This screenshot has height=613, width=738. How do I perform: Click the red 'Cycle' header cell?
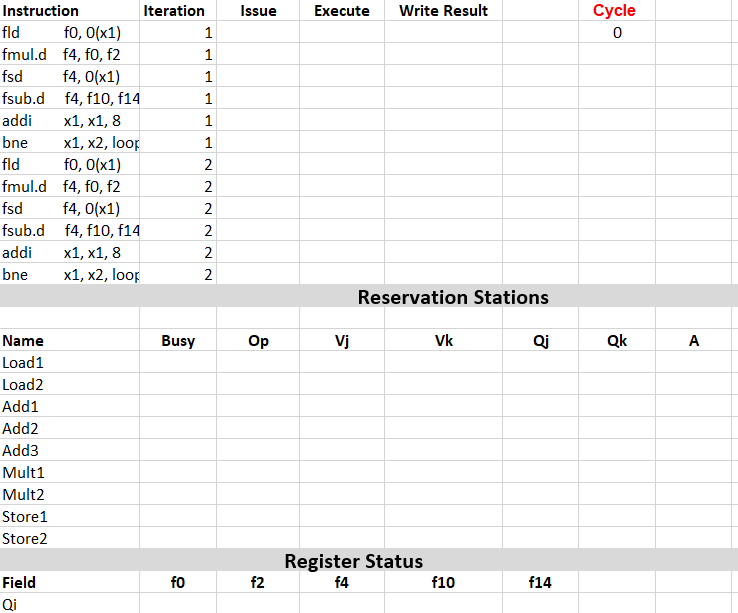(617, 10)
